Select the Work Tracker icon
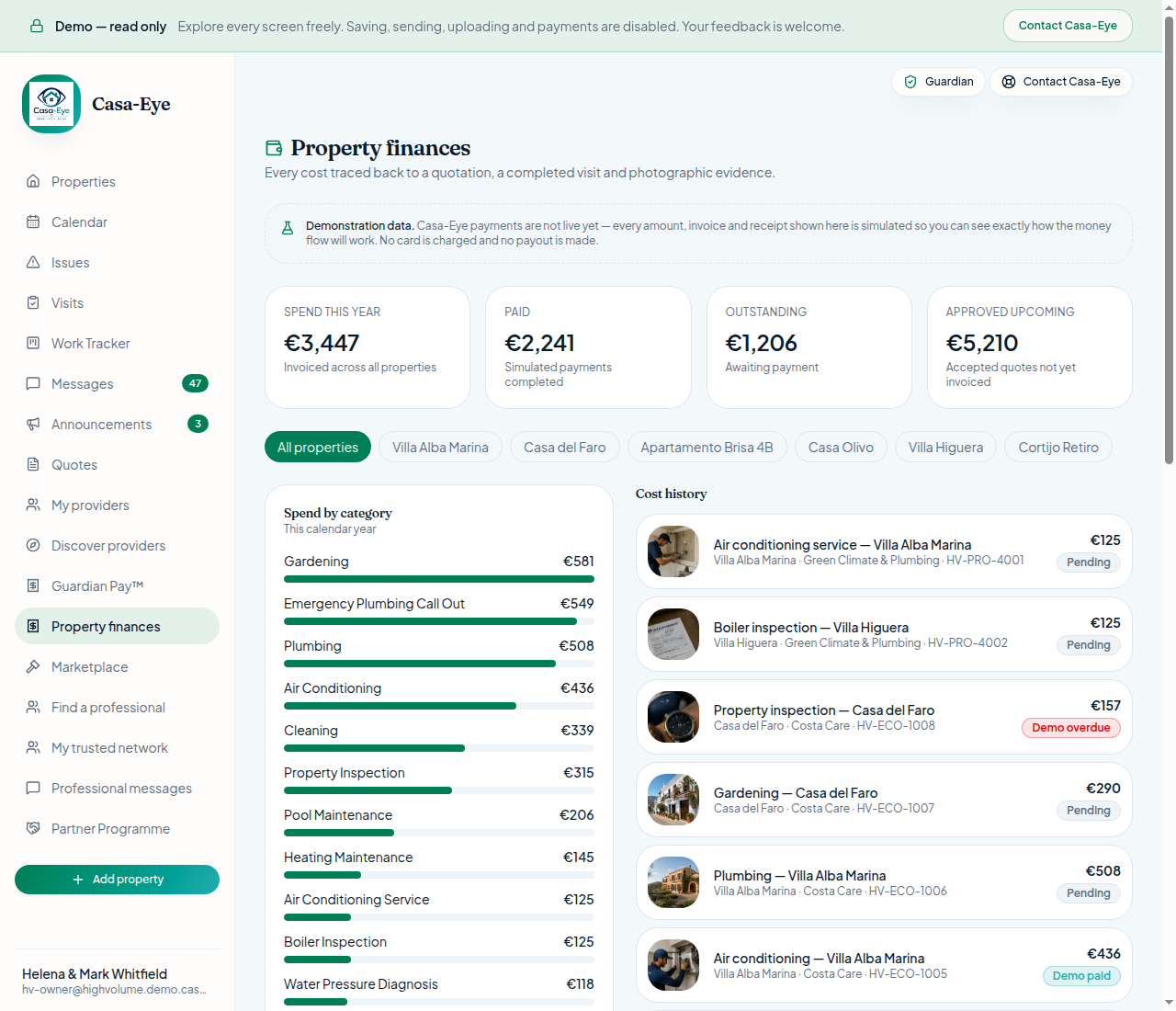The width and height of the screenshot is (1176, 1011). coord(33,343)
